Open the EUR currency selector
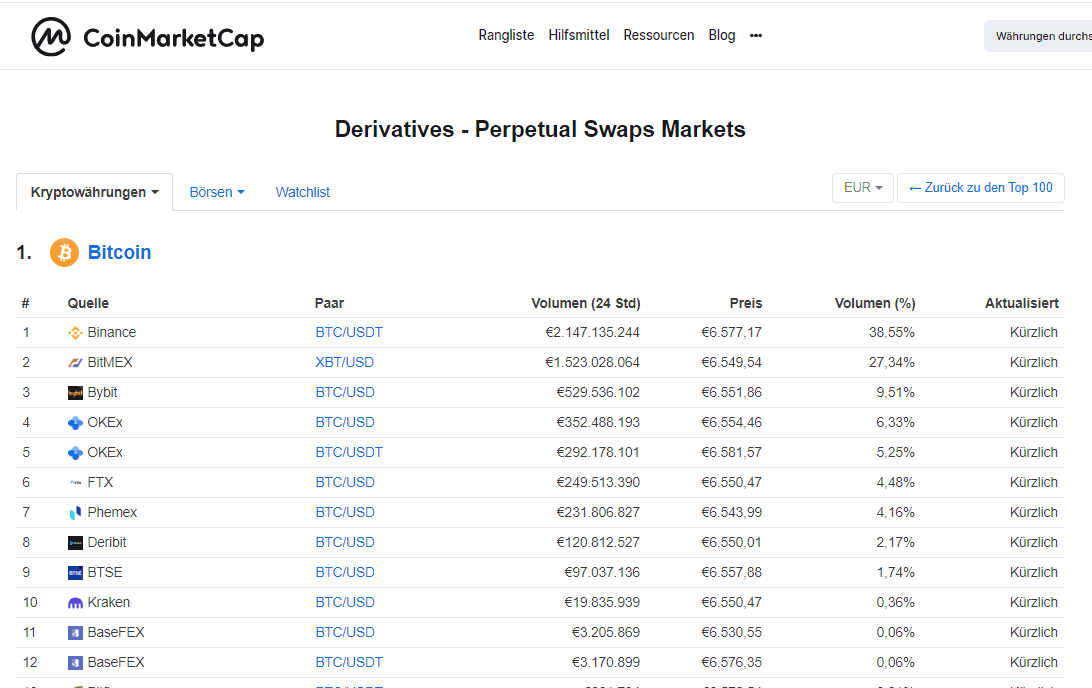Screen dimensions: 1092x688 tap(863, 188)
